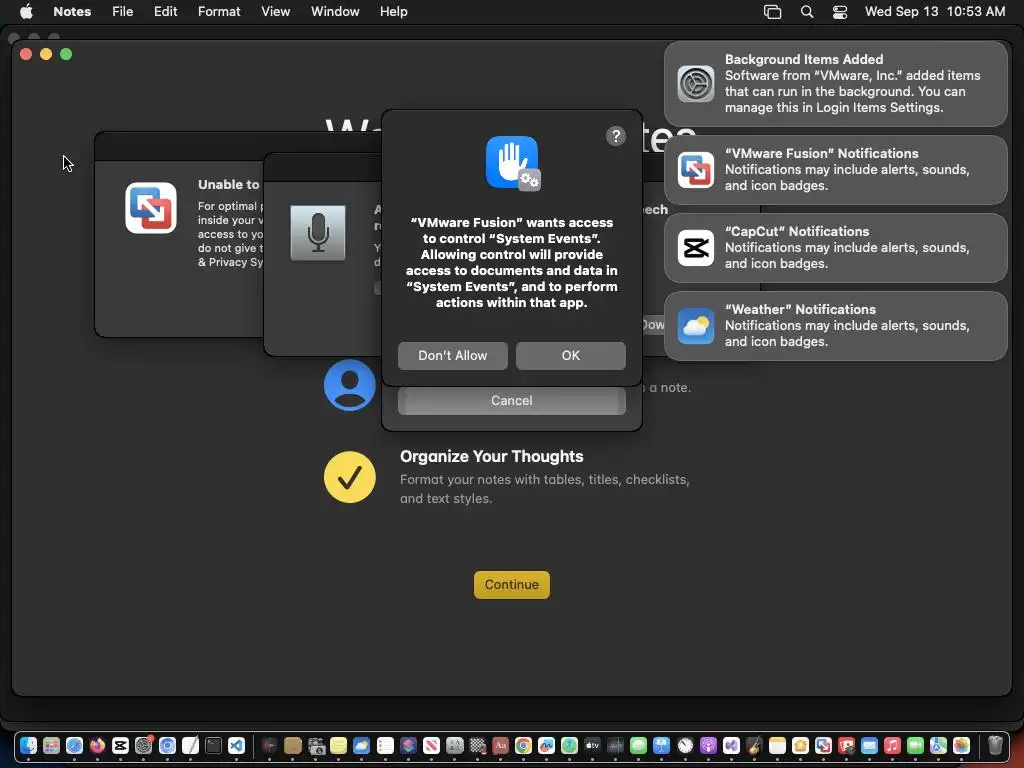Open System Settings from the Dock
Image resolution: width=1024 pixels, height=768 pixels.
click(144, 745)
